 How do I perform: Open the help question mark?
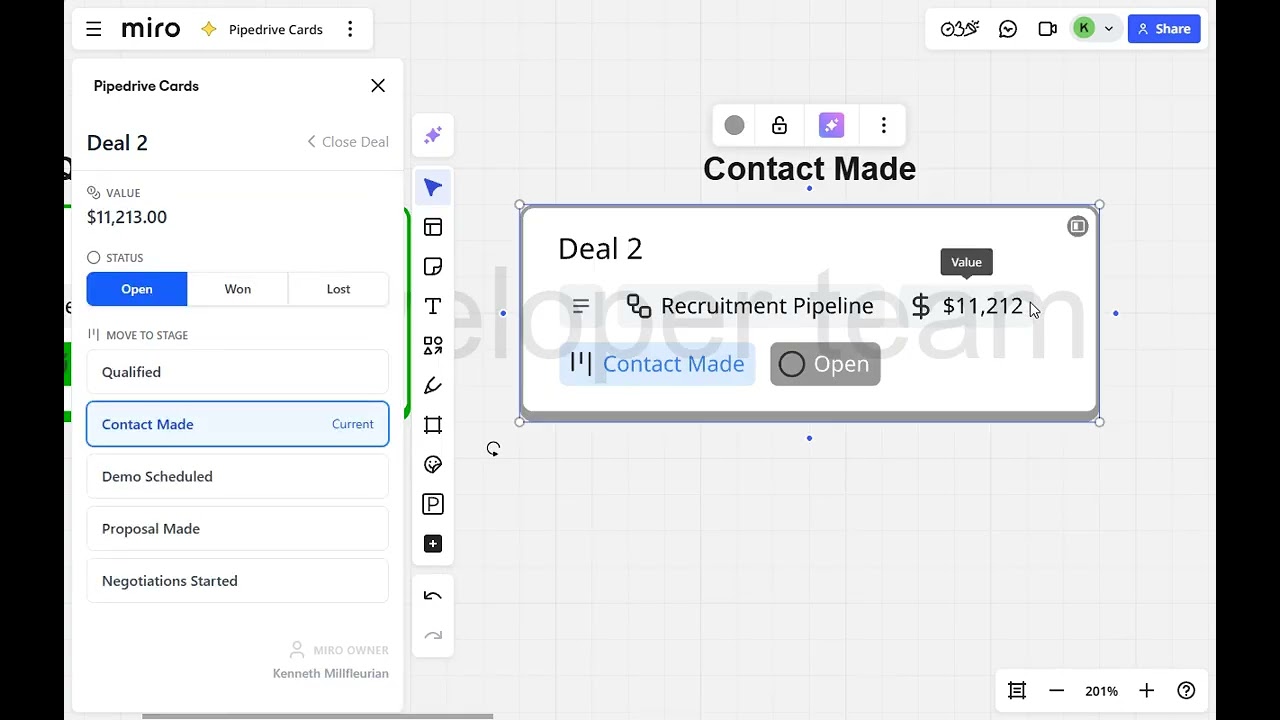[x=1186, y=691]
